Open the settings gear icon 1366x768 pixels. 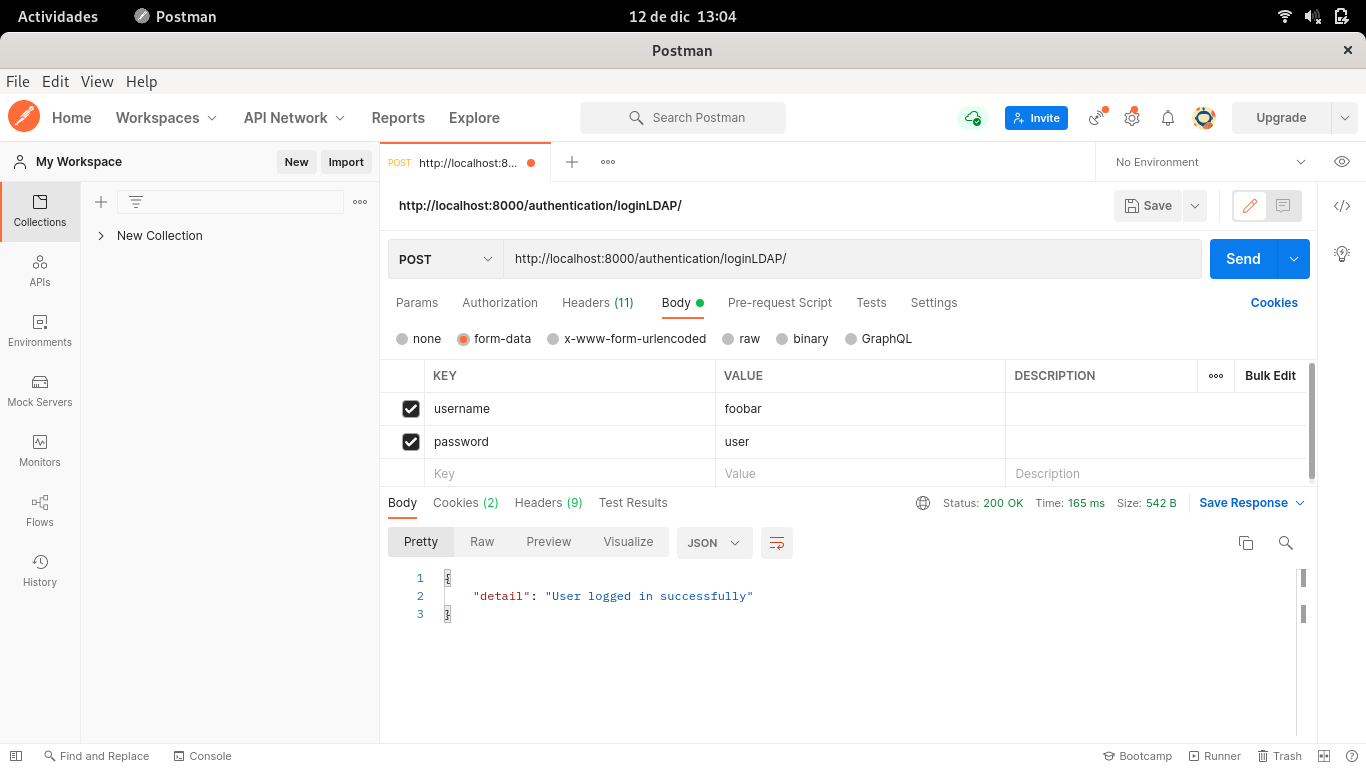point(1132,118)
